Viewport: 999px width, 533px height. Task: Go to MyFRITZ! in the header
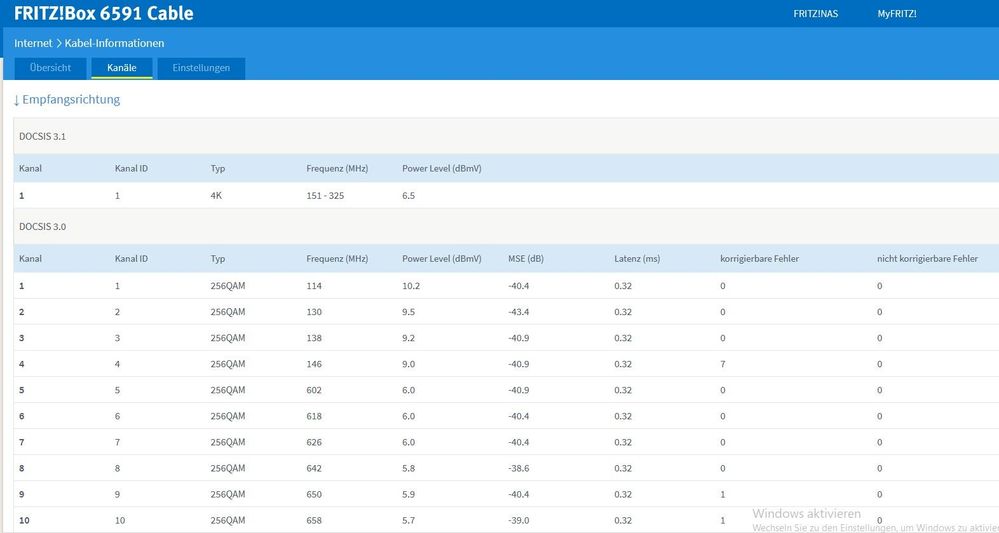pyautogui.click(x=896, y=14)
